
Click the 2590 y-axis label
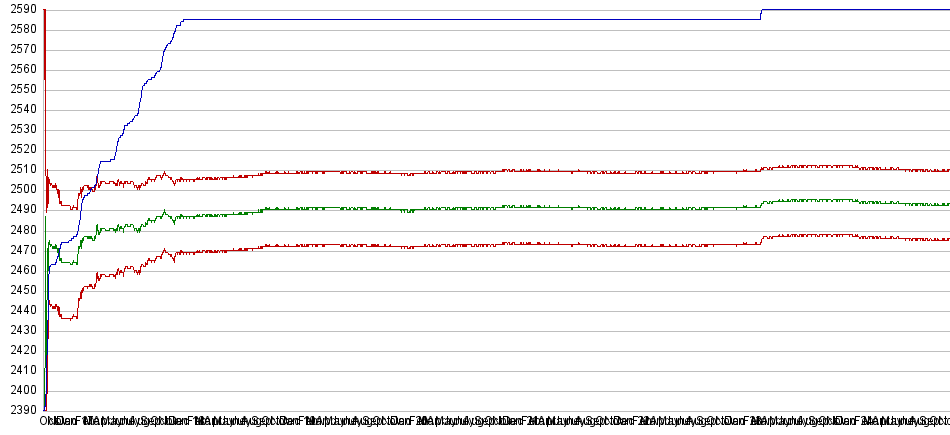pyautogui.click(x=22, y=9)
